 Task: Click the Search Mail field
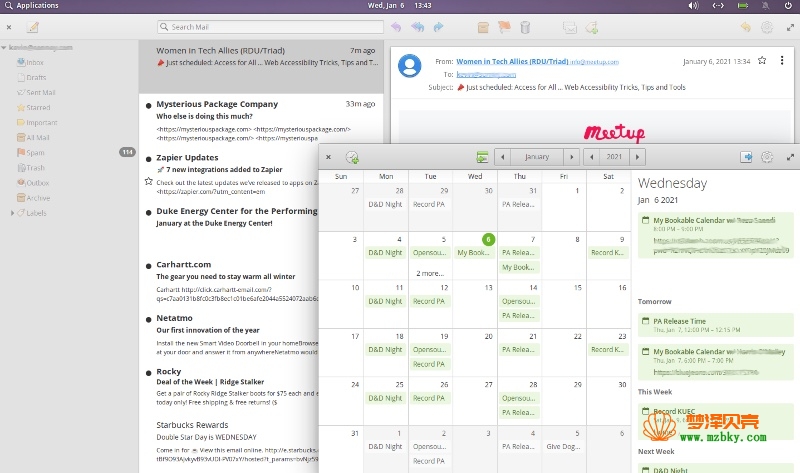pyautogui.click(x=270, y=27)
